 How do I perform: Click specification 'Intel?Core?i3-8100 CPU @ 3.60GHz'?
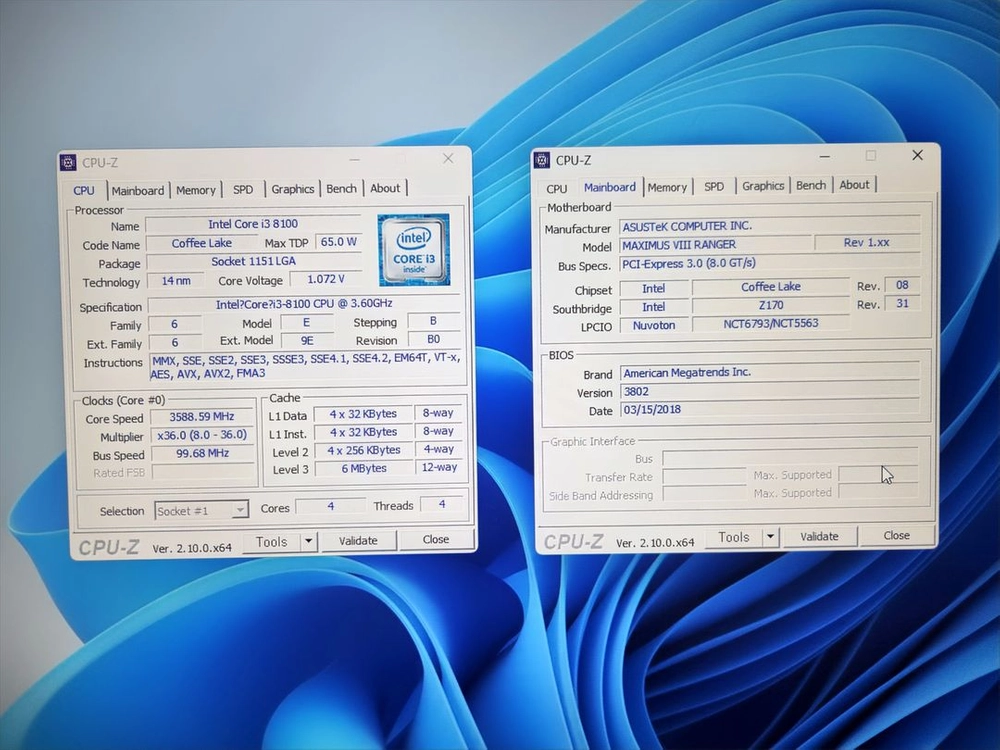pos(304,304)
